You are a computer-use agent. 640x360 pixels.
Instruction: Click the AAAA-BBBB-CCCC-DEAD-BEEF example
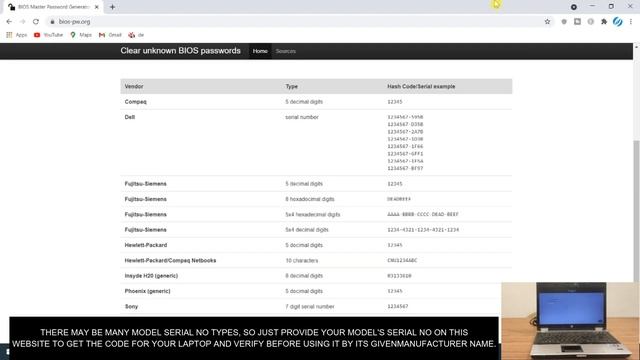pyautogui.click(x=423, y=214)
